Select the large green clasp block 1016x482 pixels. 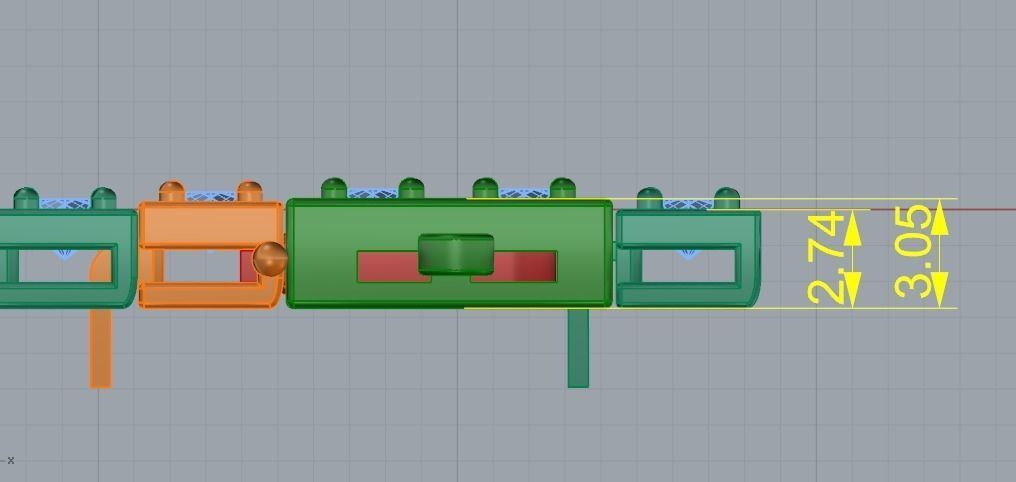(x=449, y=253)
